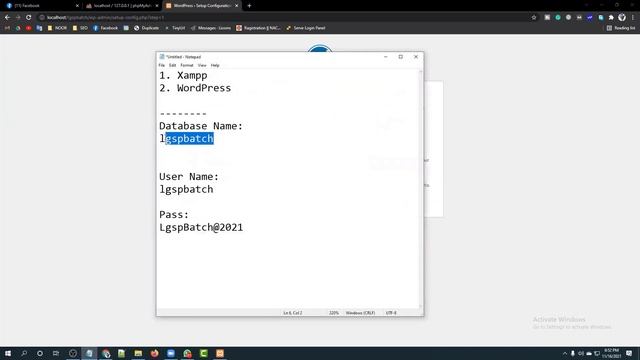This screenshot has height=360, width=640.
Task: Click the Windows (CRLF) status bar entry
Action: pos(360,313)
